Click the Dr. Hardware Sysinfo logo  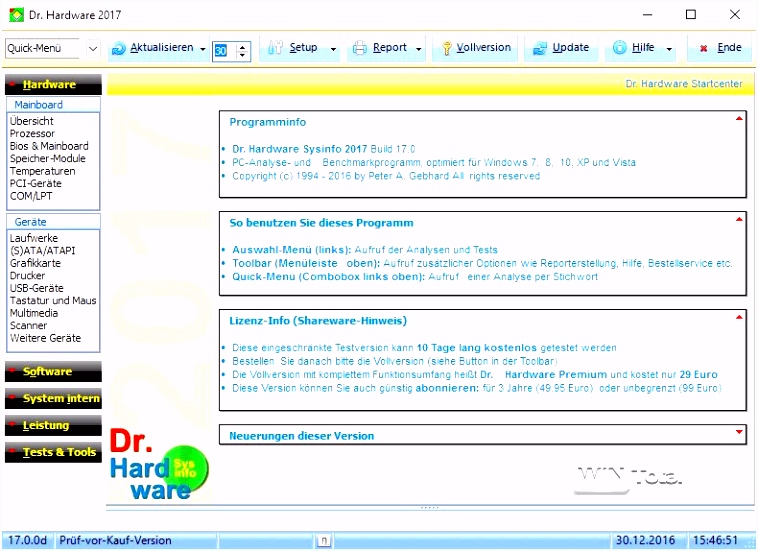(158, 465)
